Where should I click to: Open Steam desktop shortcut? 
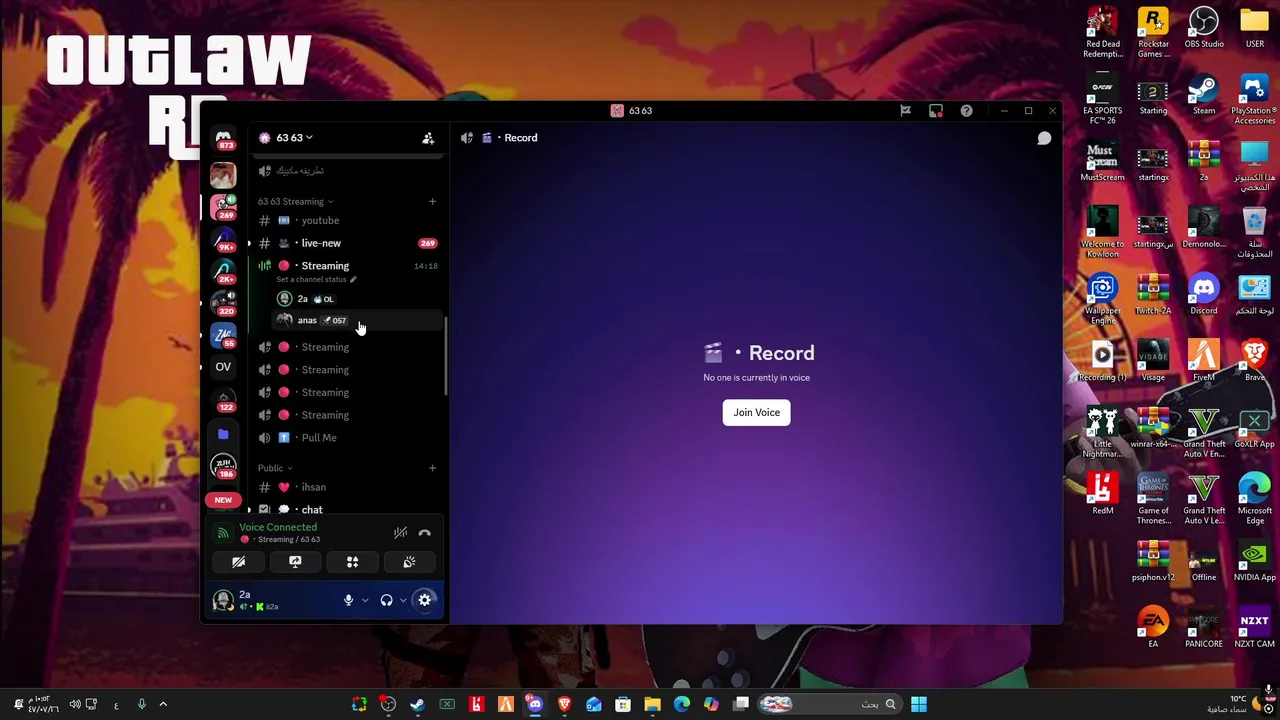pos(1204,96)
